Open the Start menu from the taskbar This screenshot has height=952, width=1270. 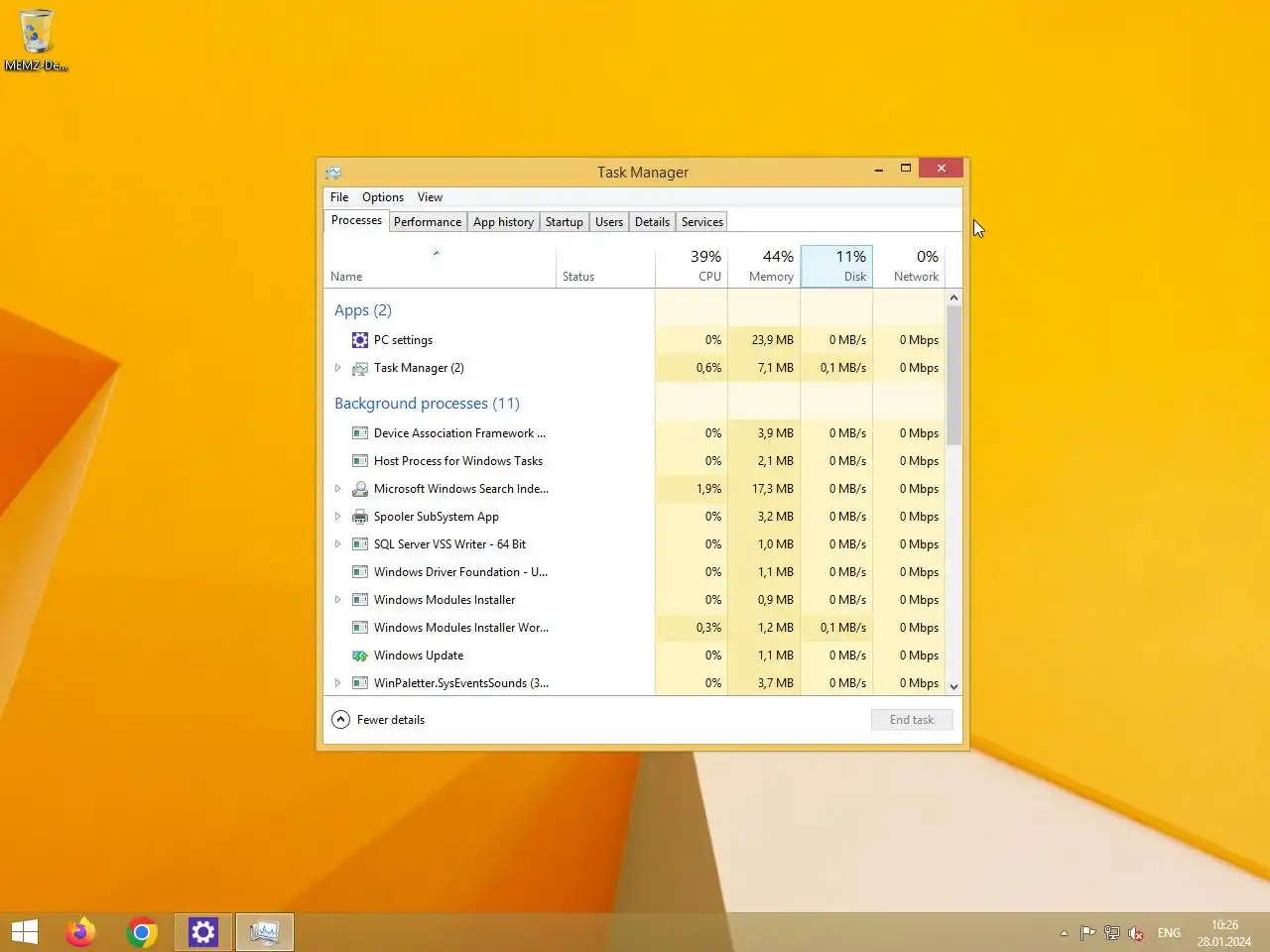(25, 932)
